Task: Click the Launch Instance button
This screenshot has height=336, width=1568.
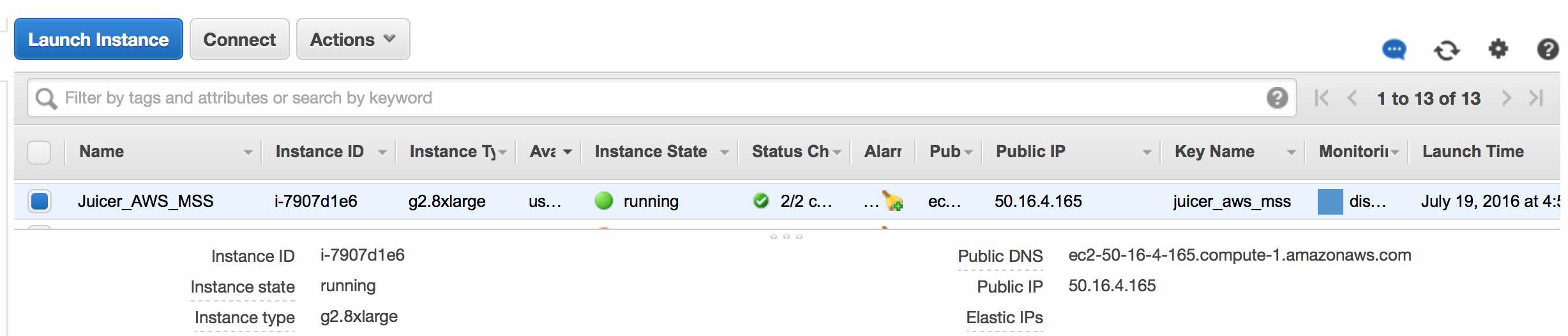Action: click(98, 40)
